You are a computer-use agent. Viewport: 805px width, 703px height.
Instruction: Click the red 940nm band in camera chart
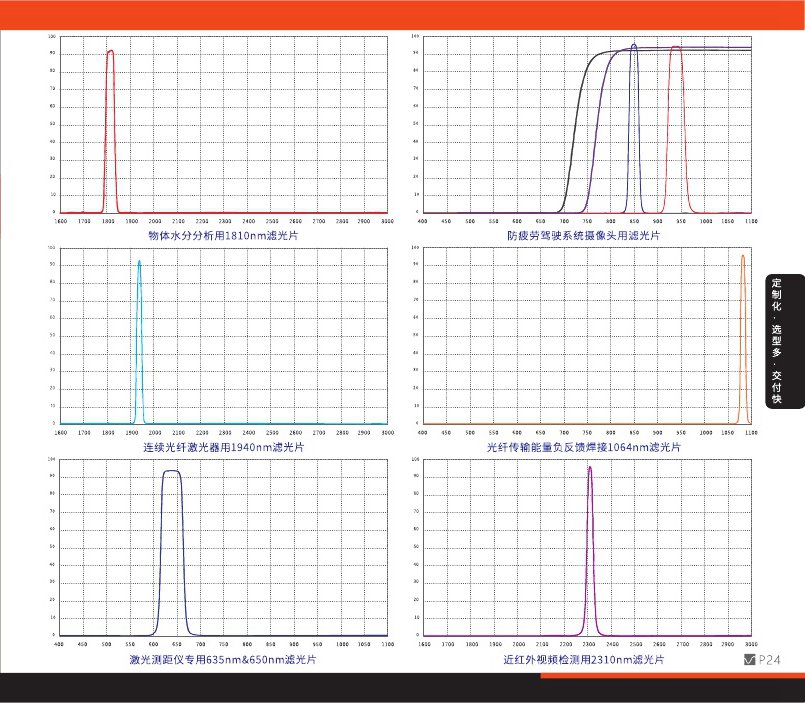677,47
